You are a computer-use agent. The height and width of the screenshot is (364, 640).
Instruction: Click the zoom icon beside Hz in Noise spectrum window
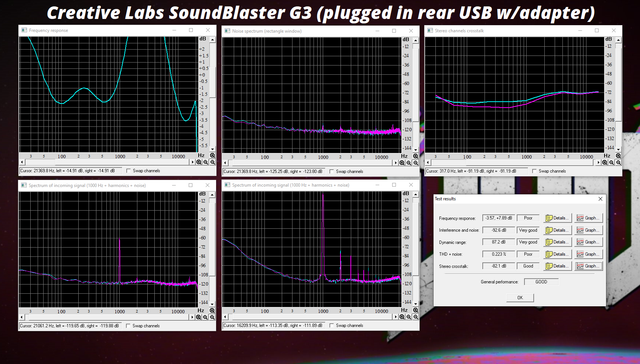pos(416,156)
